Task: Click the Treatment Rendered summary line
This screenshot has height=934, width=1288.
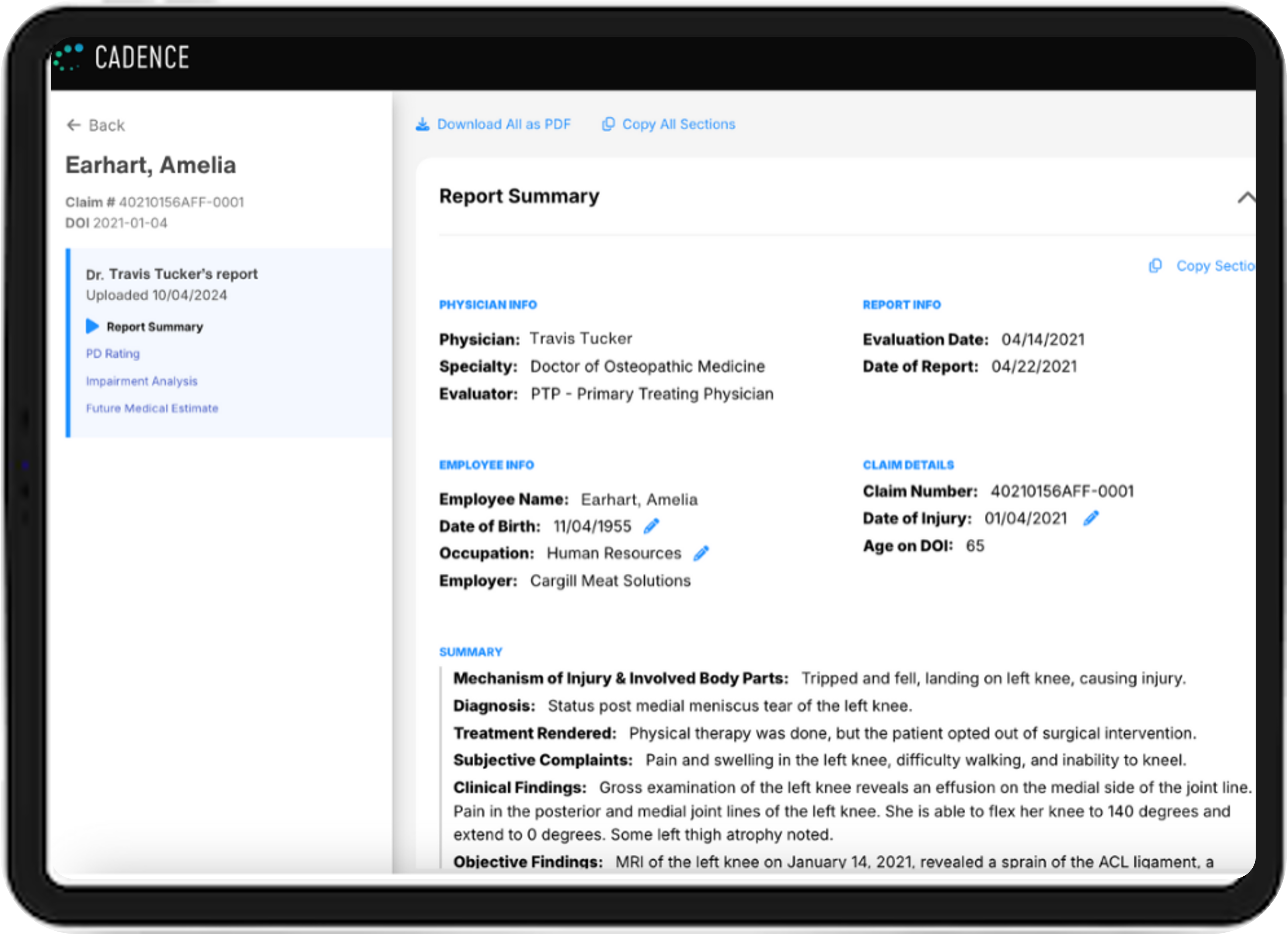Action: tap(824, 733)
